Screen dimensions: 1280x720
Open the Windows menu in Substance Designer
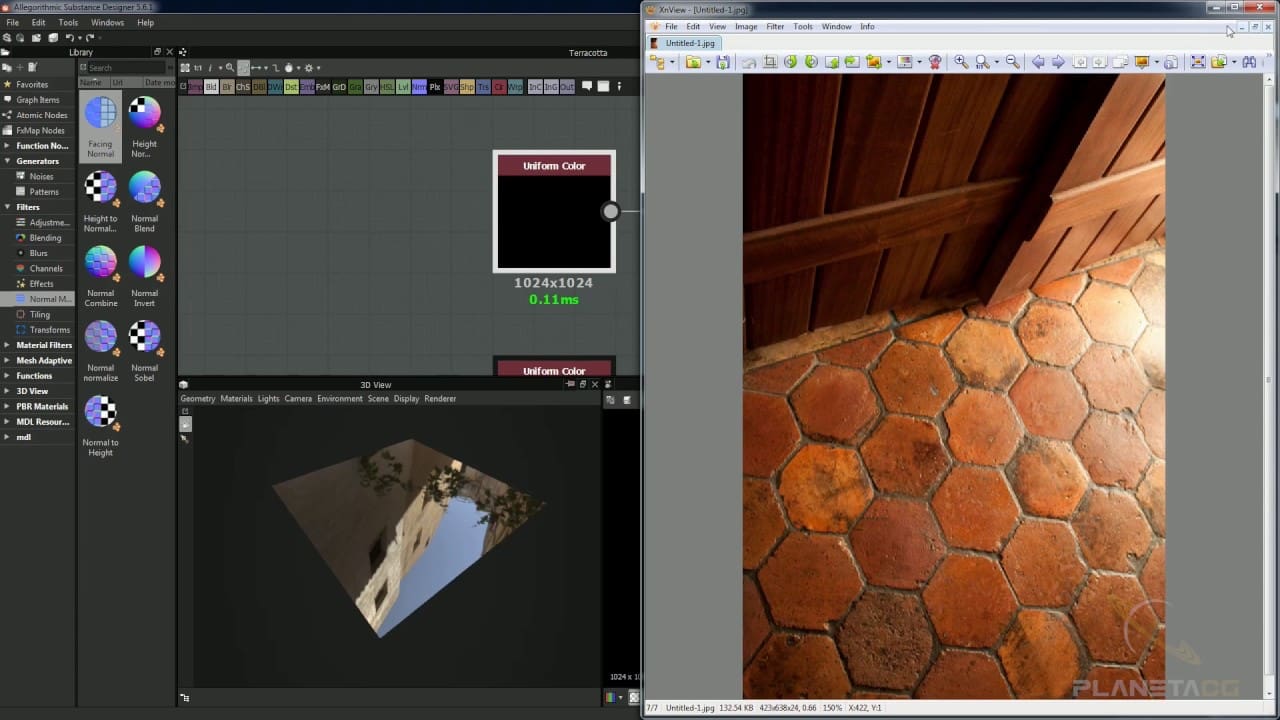tap(107, 22)
